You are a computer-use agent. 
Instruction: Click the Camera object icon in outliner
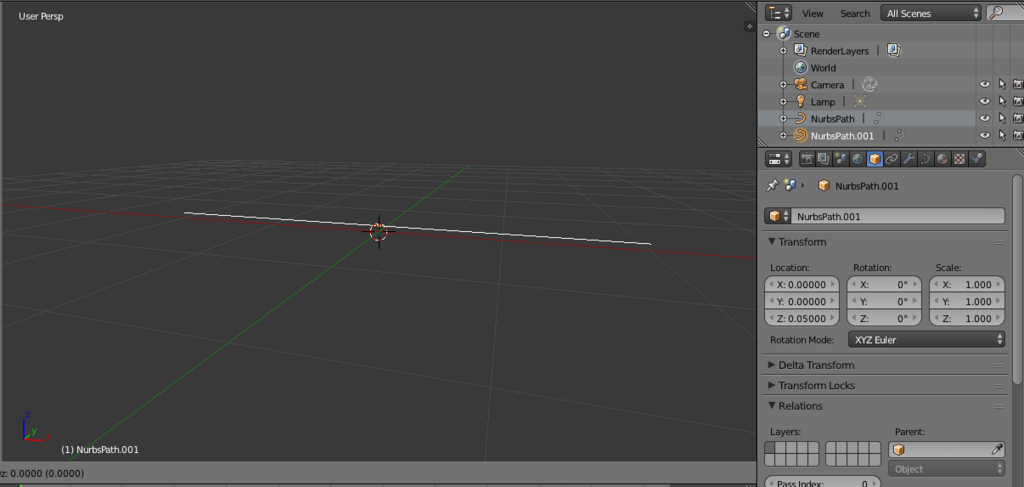(801, 85)
